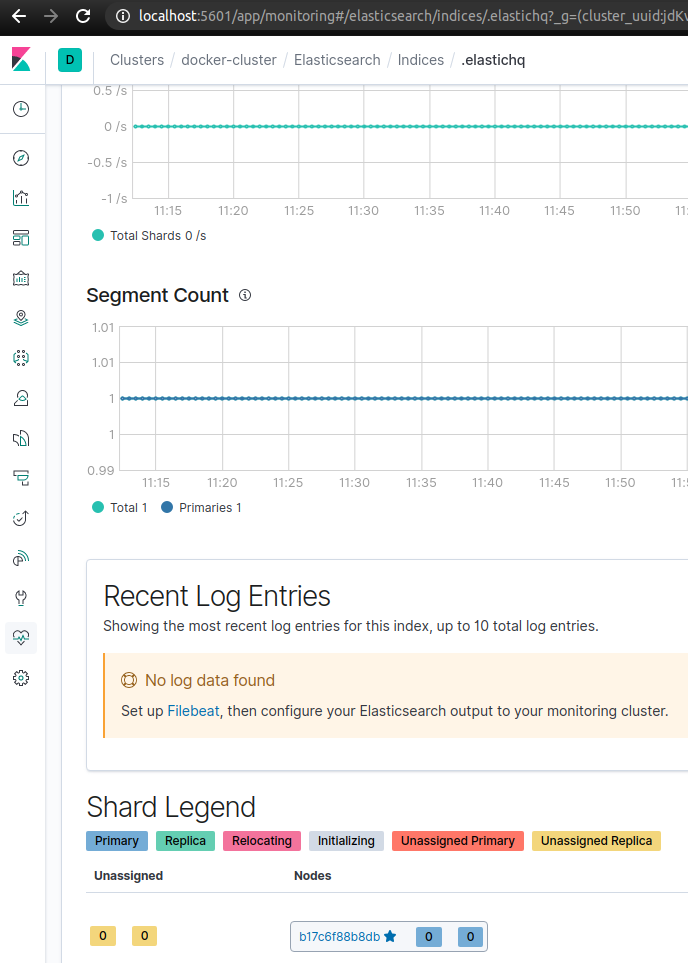The height and width of the screenshot is (963, 688).
Task: Open the SIEM app icon
Action: tap(21, 558)
